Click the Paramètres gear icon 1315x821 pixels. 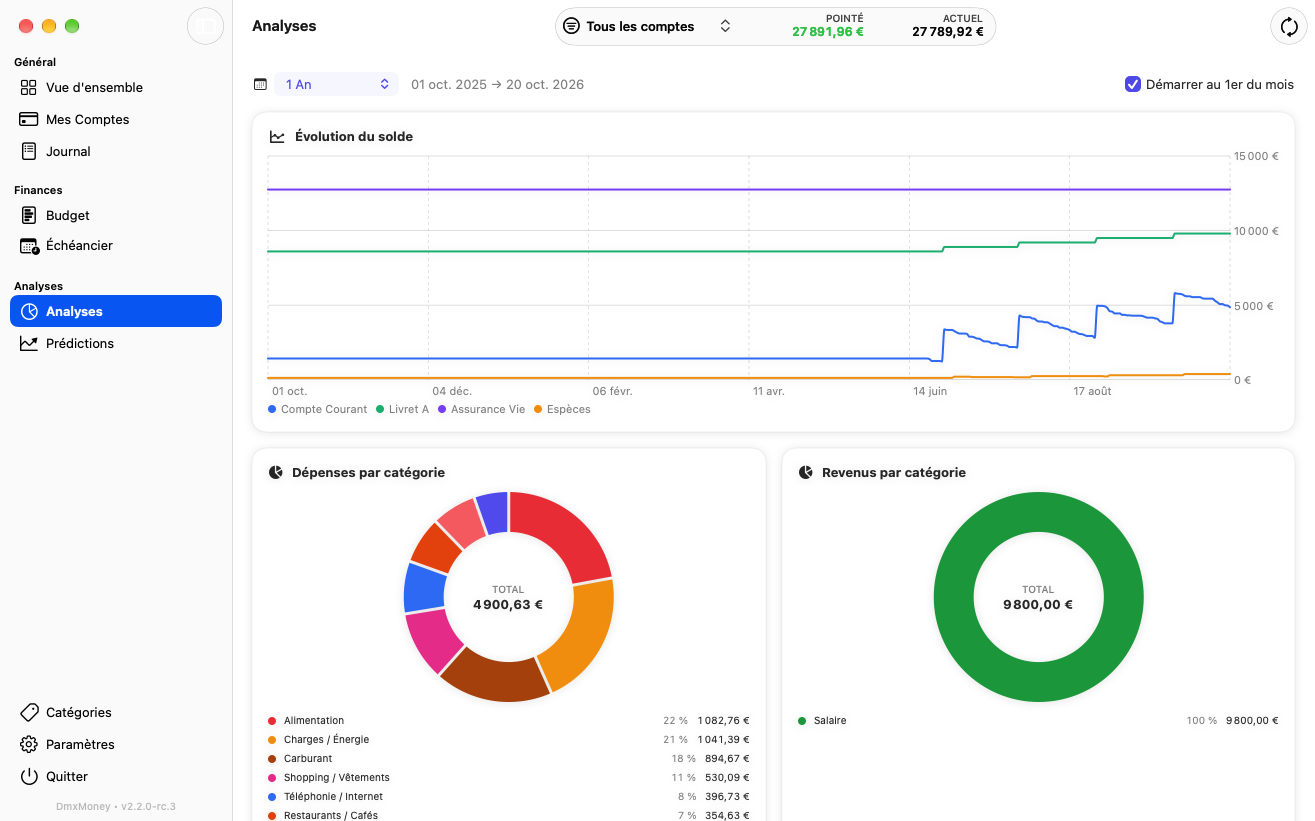coord(29,744)
